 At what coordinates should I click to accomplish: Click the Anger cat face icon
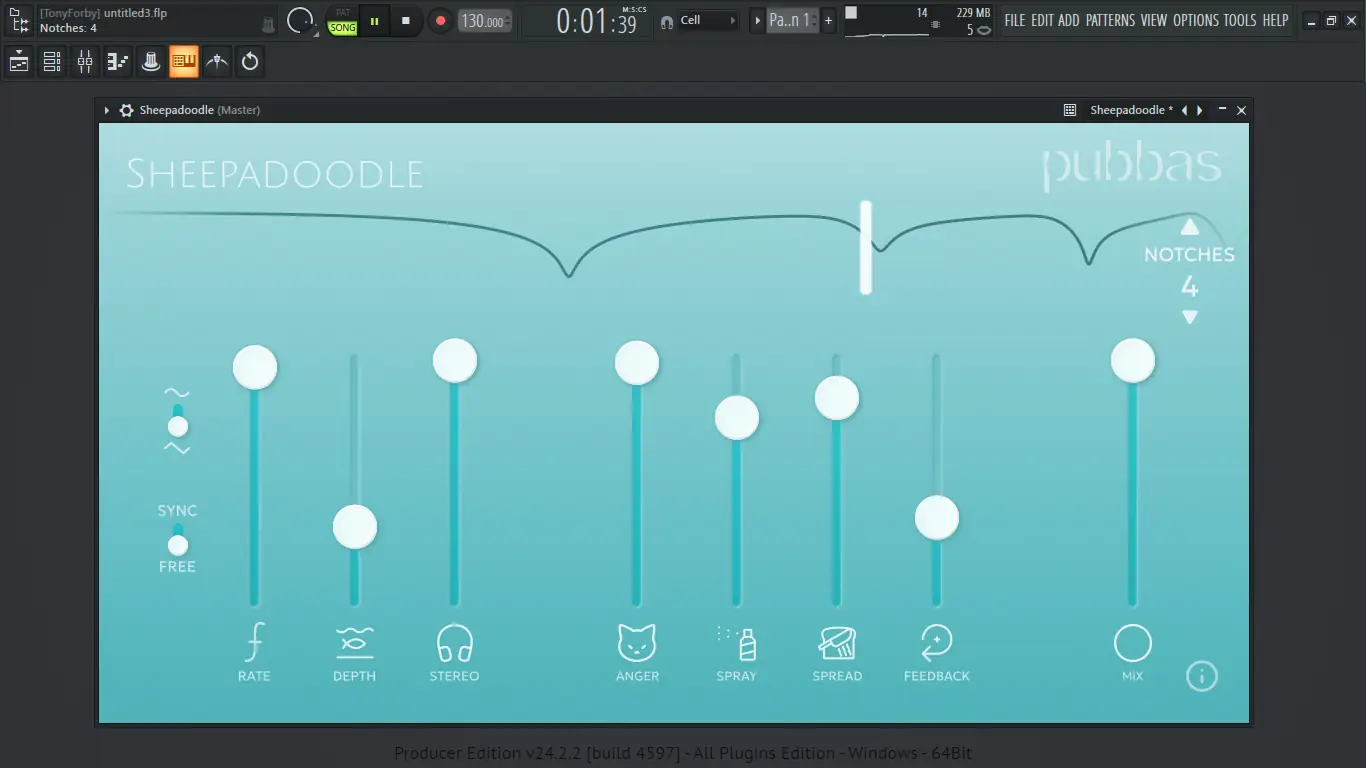point(637,642)
